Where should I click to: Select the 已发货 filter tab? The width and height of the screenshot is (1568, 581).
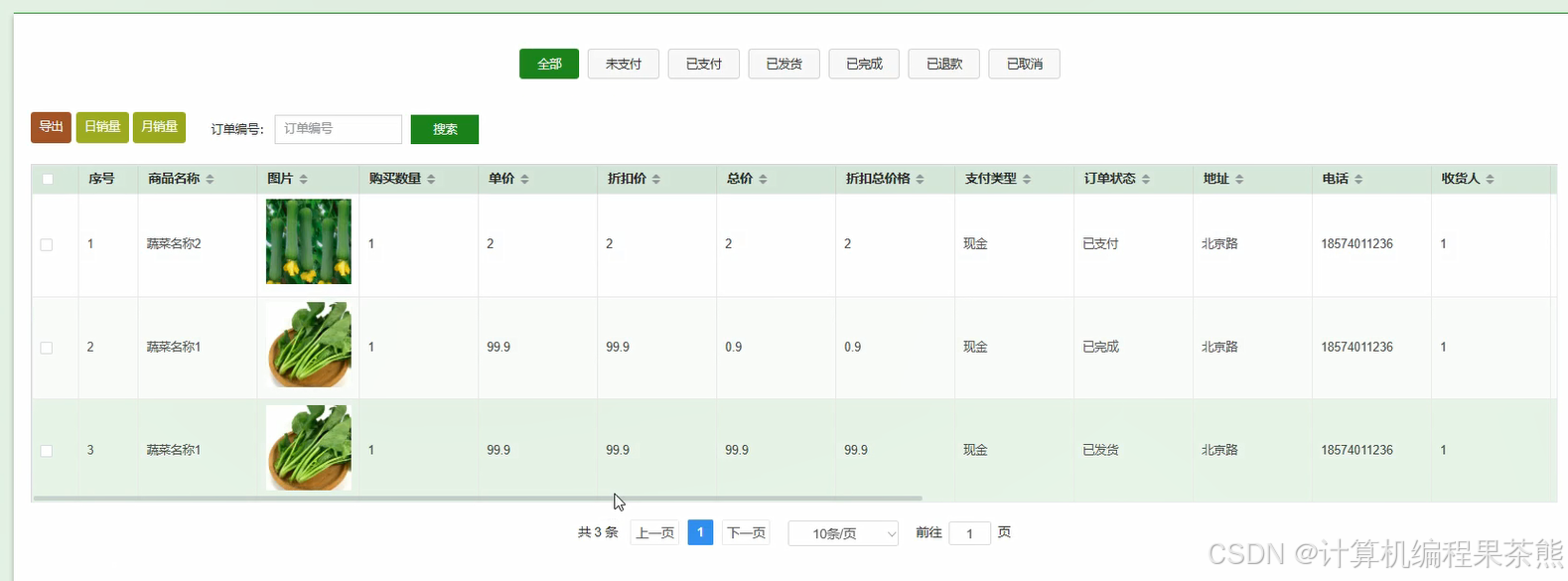coord(784,64)
